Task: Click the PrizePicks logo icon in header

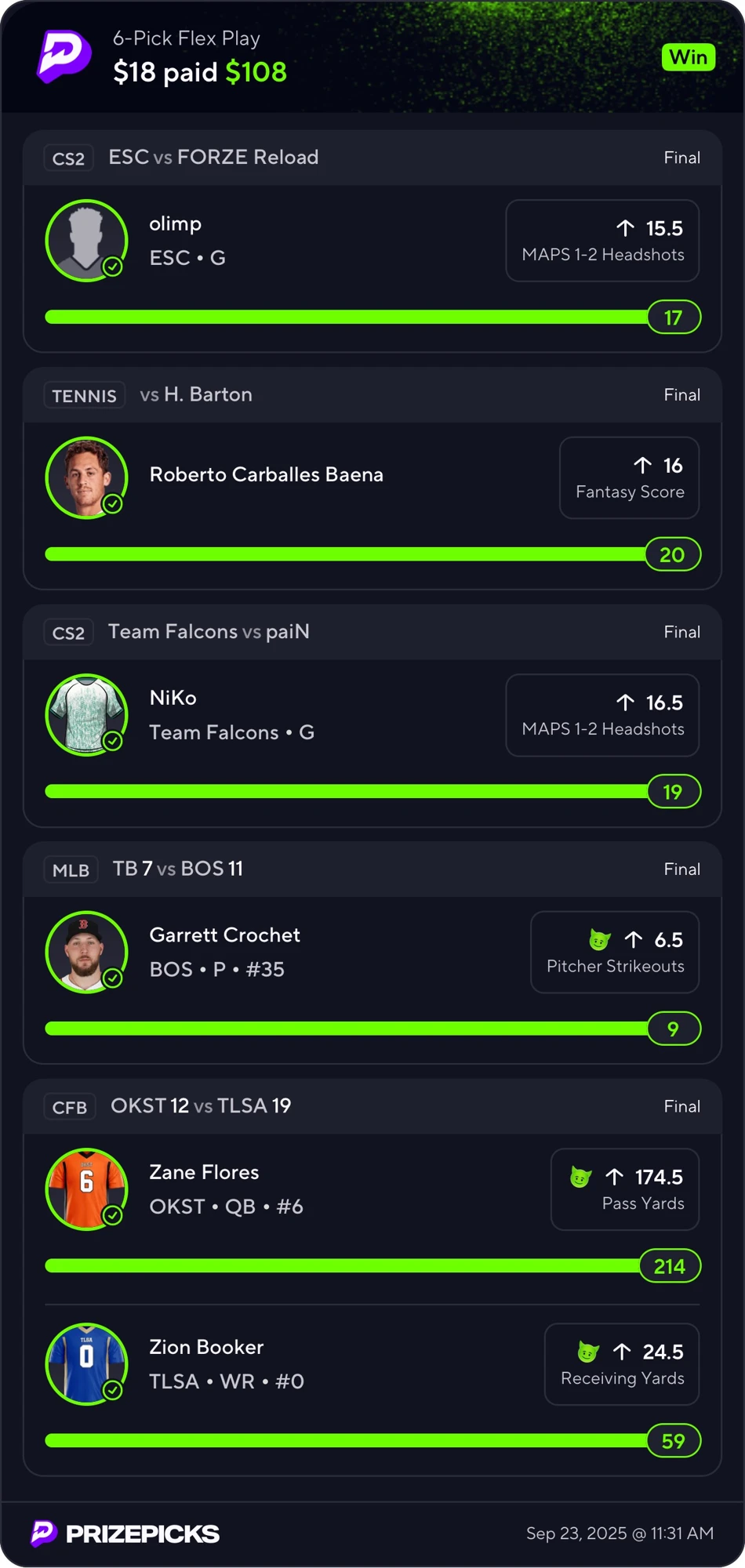Action: coord(64,56)
